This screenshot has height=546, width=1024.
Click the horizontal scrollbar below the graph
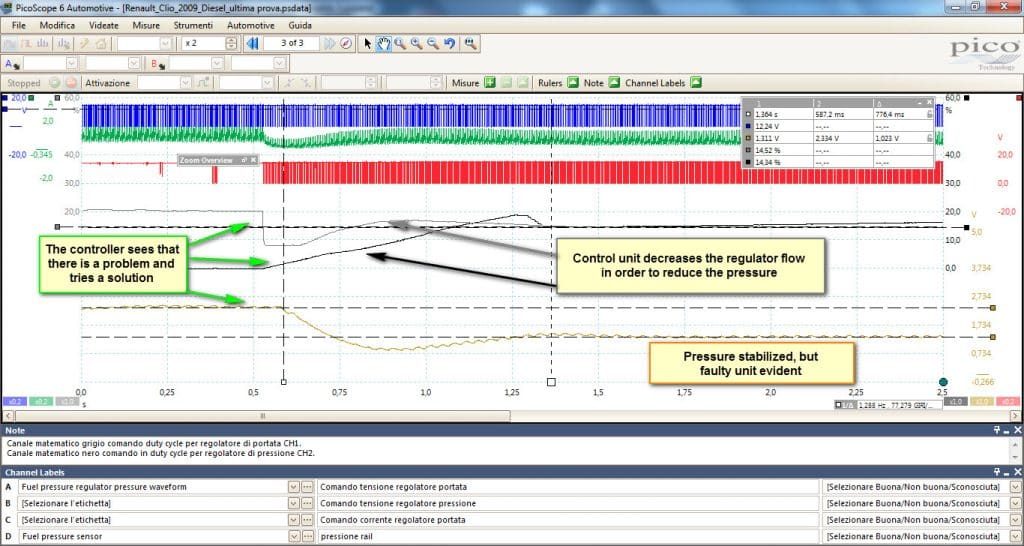coord(263,415)
